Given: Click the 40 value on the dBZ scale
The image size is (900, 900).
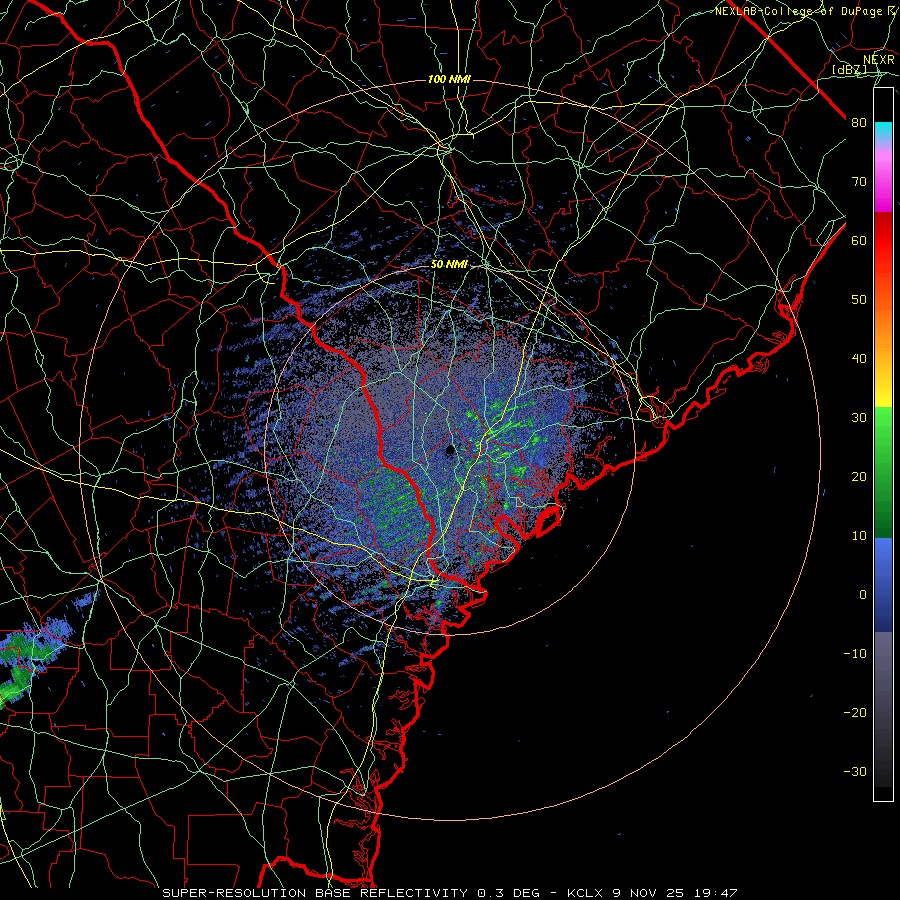Looking at the screenshot, I should pos(859,359).
